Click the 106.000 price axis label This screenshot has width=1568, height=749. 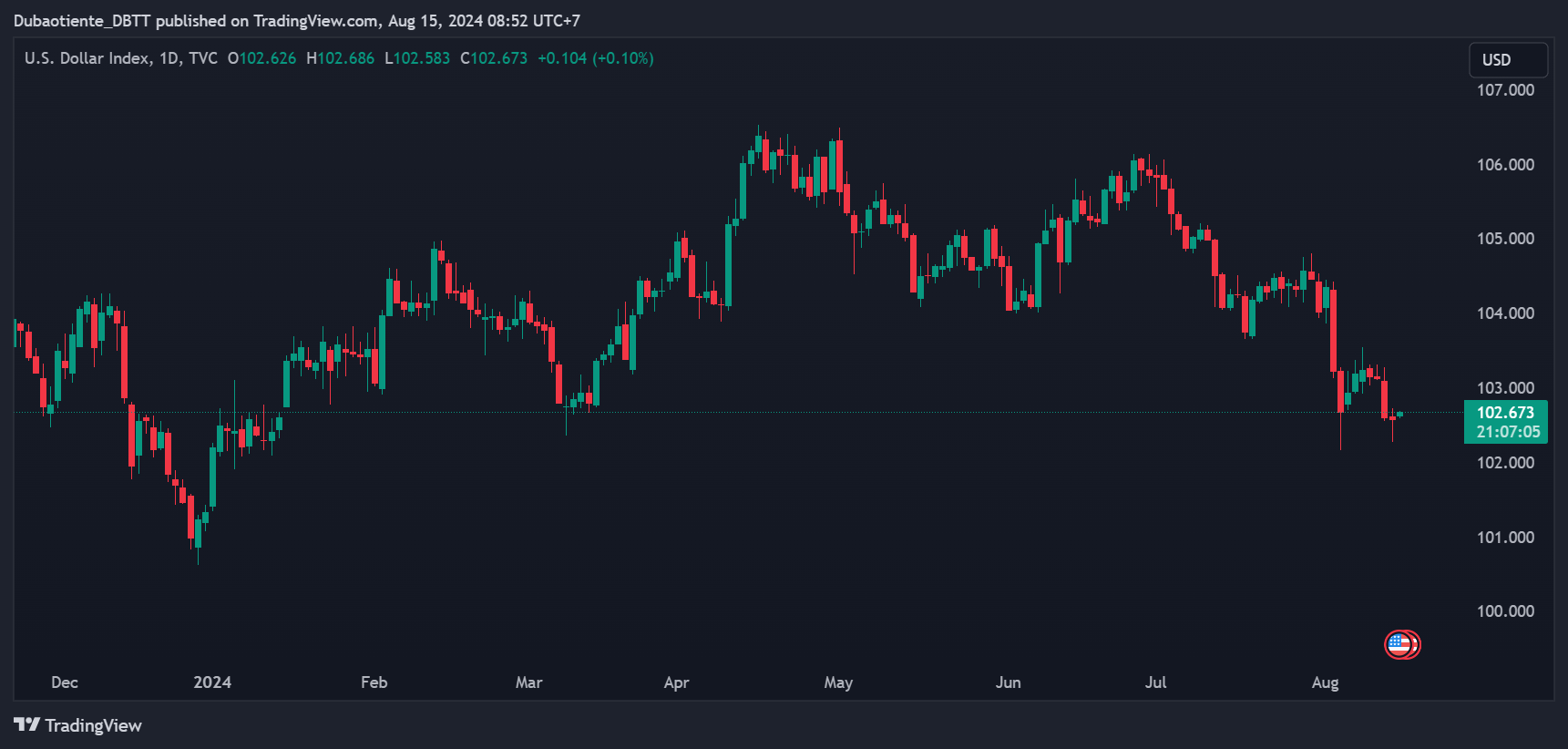coord(1505,165)
